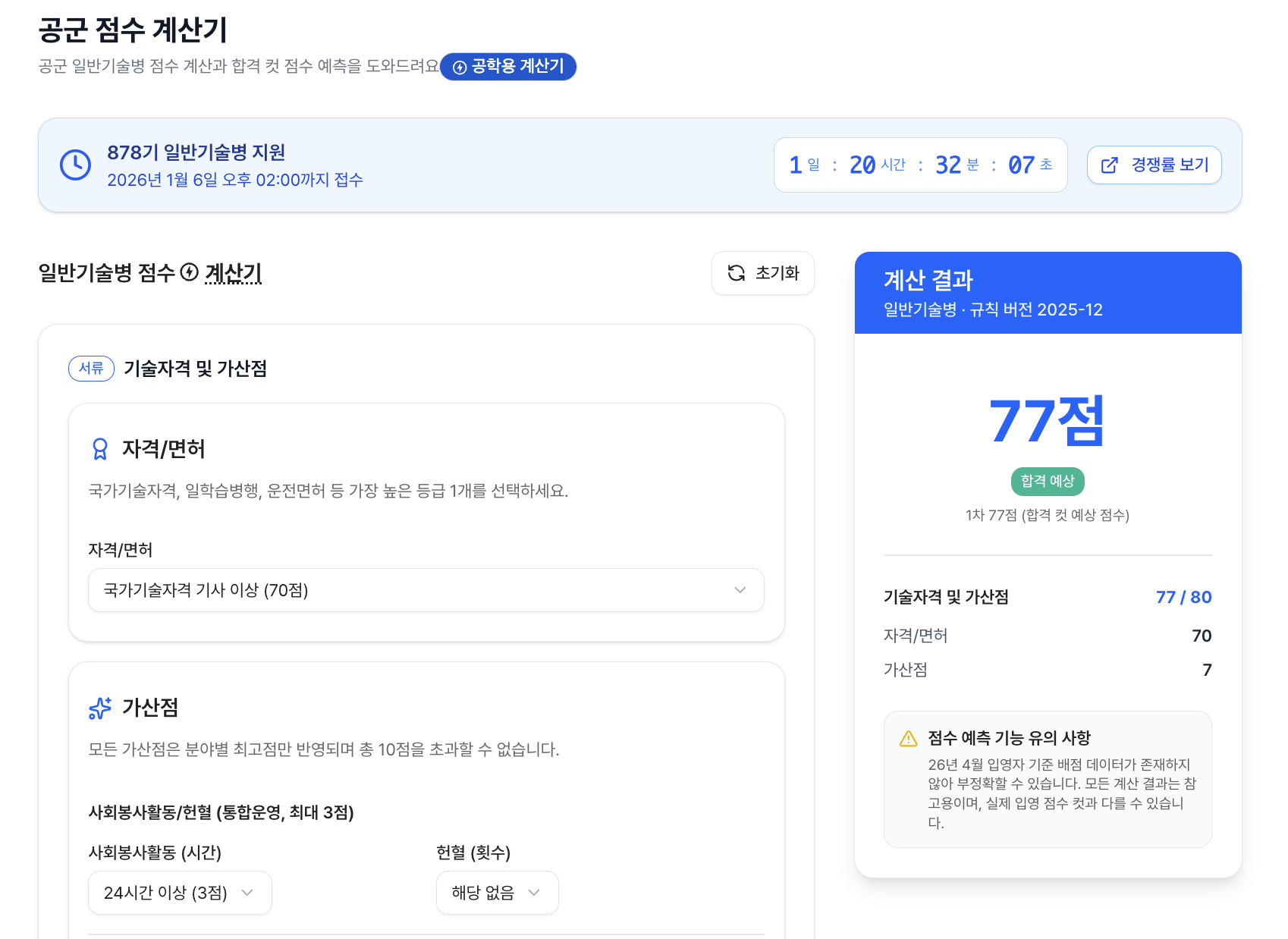This screenshot has width=1288, height=939.
Task: Click the 2026년 1월 6일 오후 02:00까지 접수 text
Action: coord(235,180)
